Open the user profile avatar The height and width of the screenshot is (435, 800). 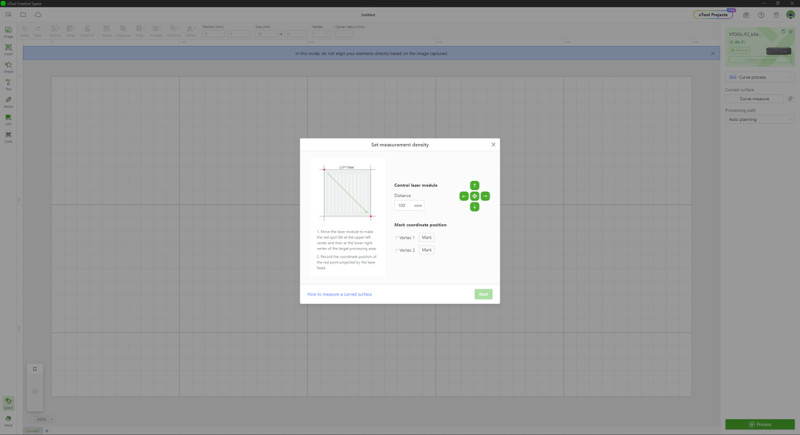pyautogui.click(x=790, y=15)
